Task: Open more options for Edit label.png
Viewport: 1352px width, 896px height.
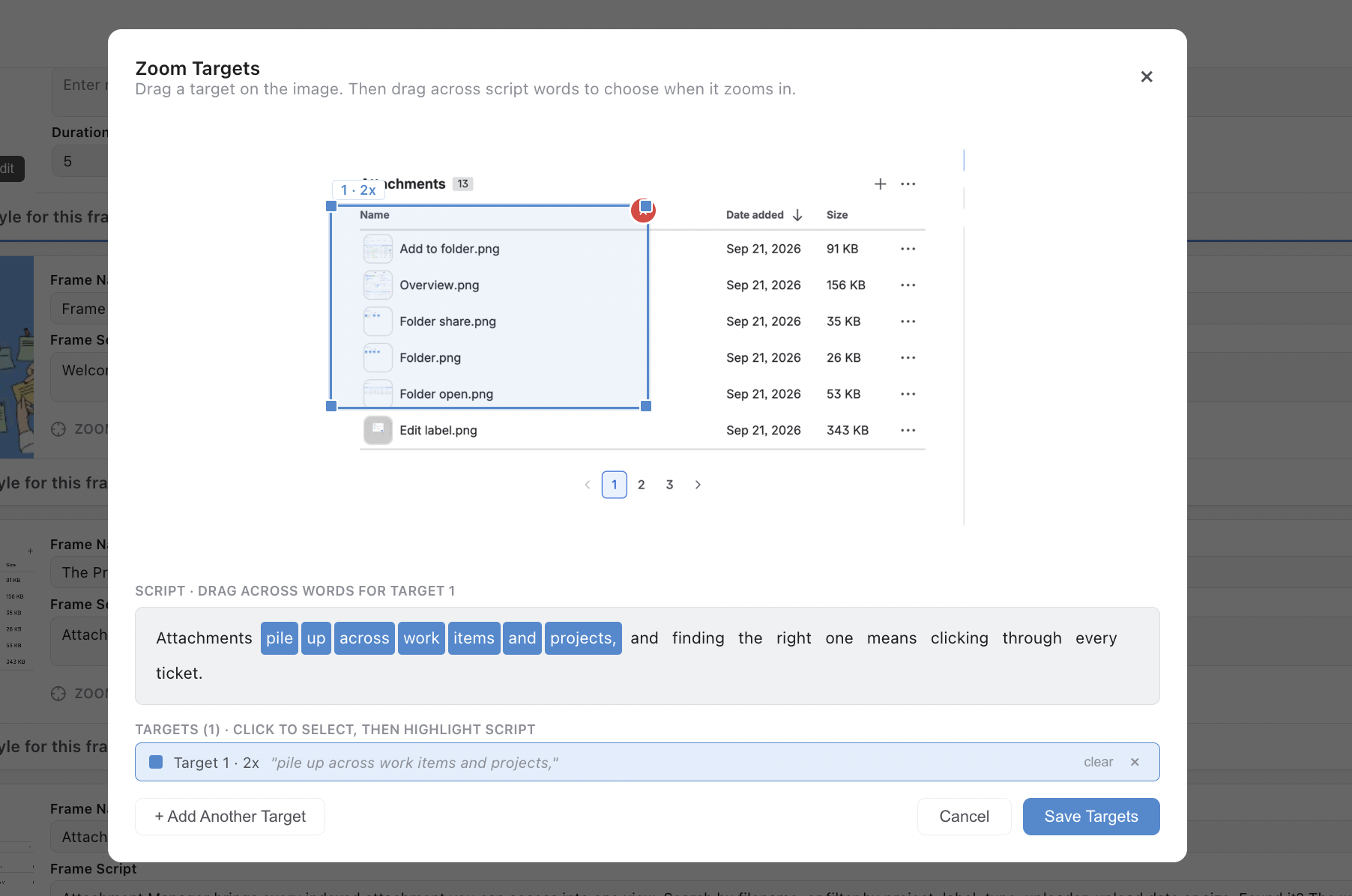Action: click(x=908, y=430)
